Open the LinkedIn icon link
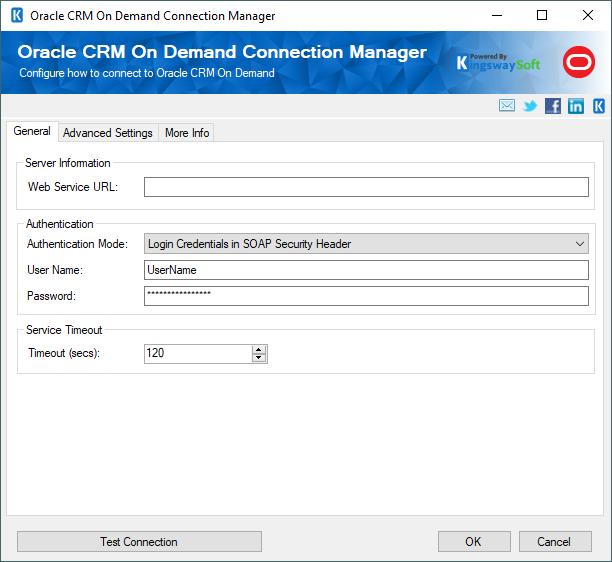This screenshot has width=612, height=562. [x=576, y=106]
